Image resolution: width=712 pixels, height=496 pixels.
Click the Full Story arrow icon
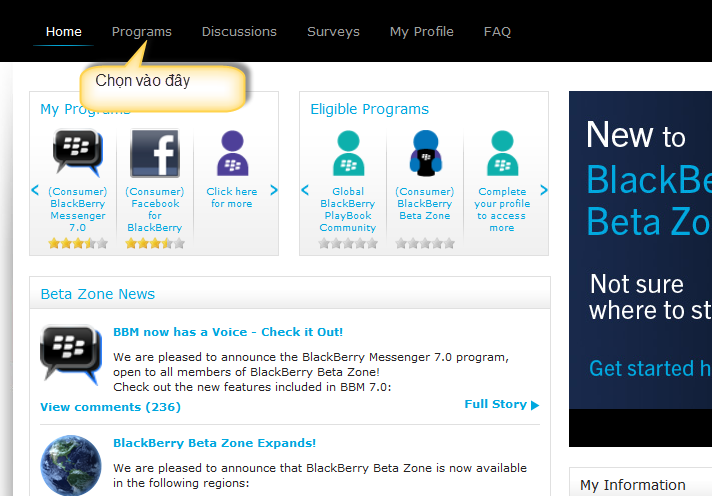click(535, 405)
